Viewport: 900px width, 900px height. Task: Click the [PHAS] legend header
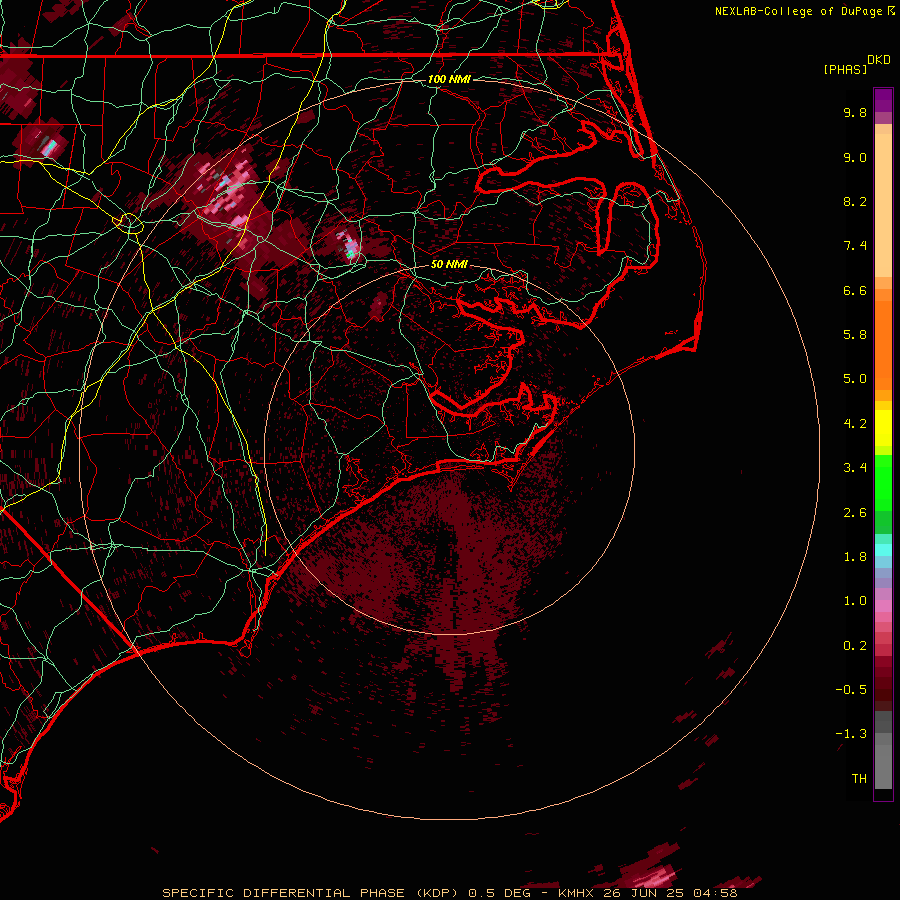pos(845,69)
